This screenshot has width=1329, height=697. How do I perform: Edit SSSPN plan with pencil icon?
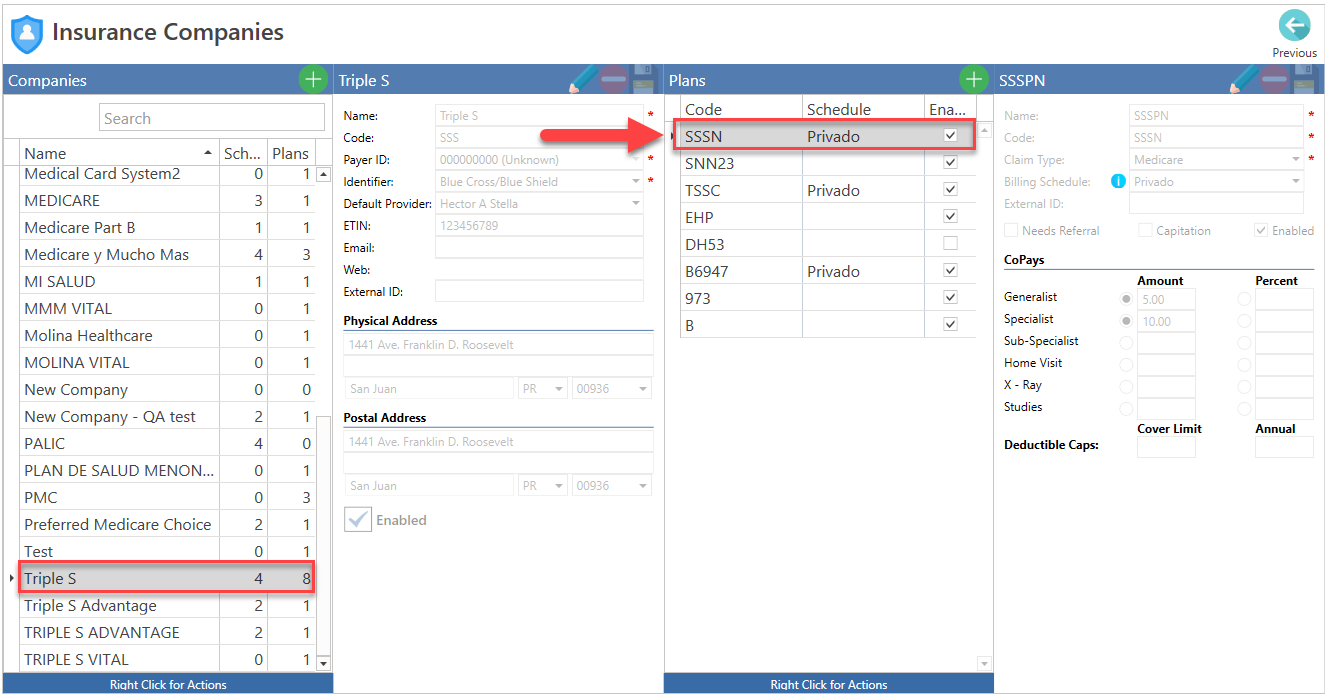pyautogui.click(x=1243, y=80)
